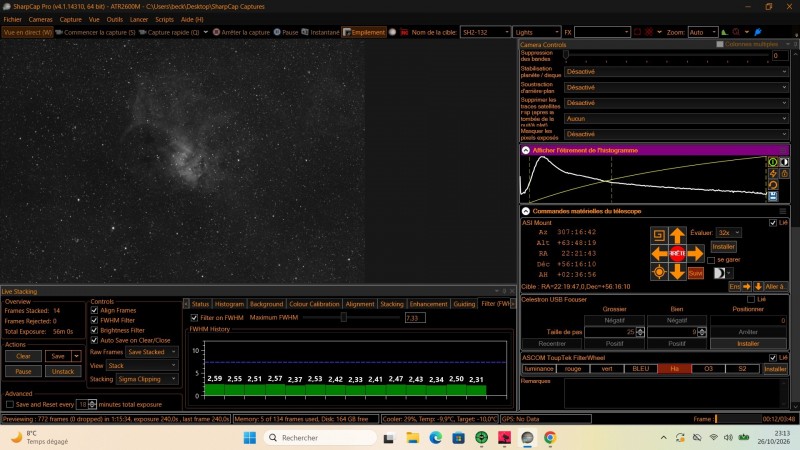The width and height of the screenshot is (800, 450).
Task: Click the spiral search icon
Action: pos(659,235)
